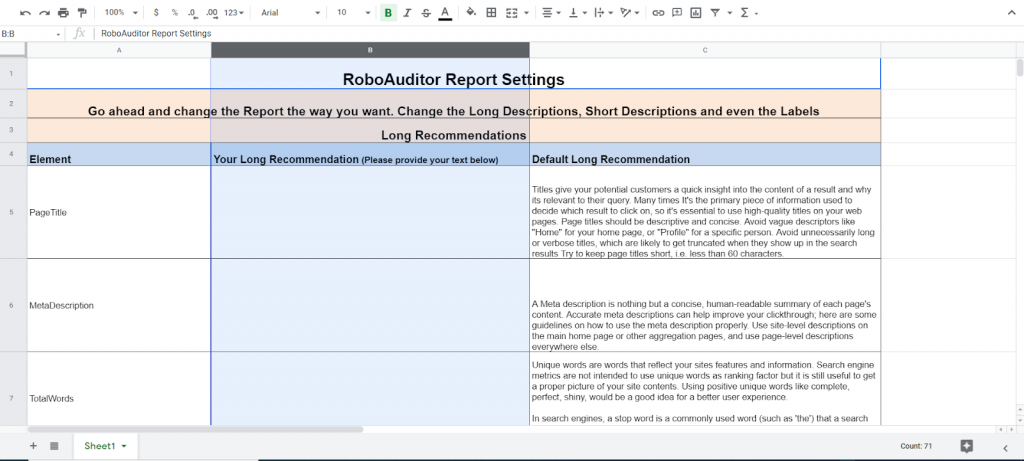The height and width of the screenshot is (461, 1024).
Task: Click the default PageTitle recommendation text
Action: pos(705,222)
